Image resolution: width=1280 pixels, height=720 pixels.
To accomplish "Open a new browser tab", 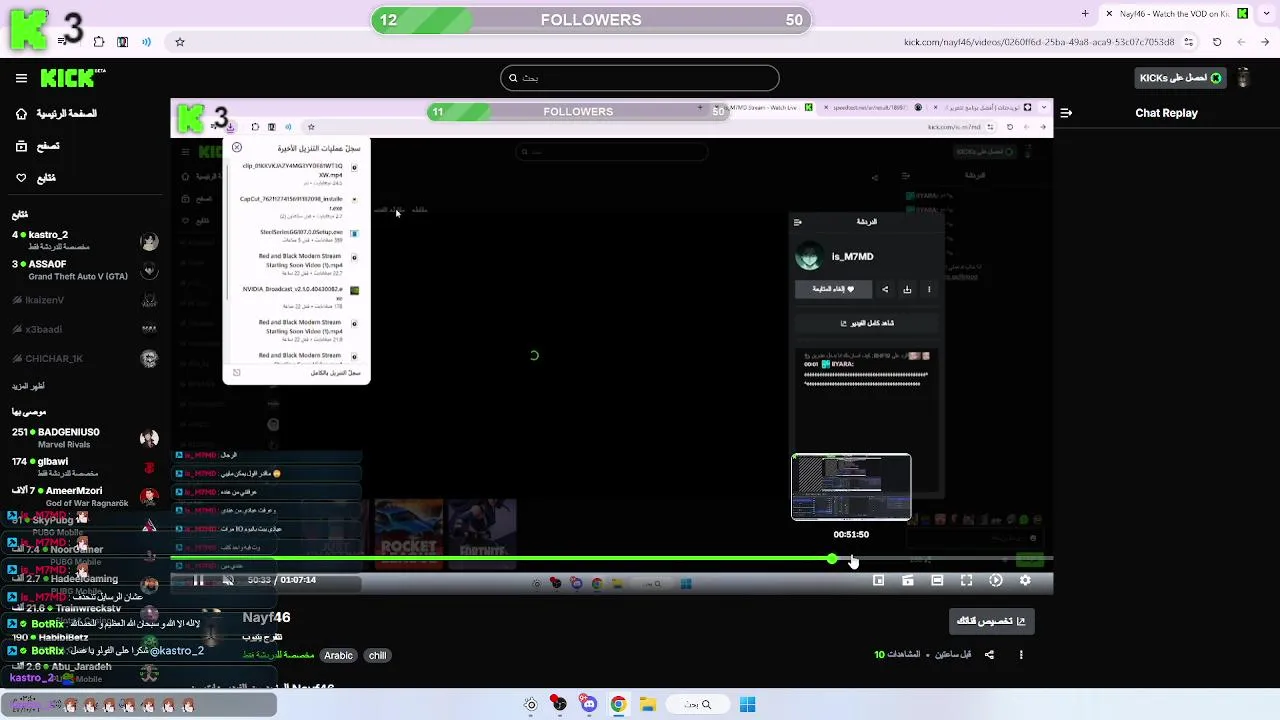I will (x=1085, y=14).
